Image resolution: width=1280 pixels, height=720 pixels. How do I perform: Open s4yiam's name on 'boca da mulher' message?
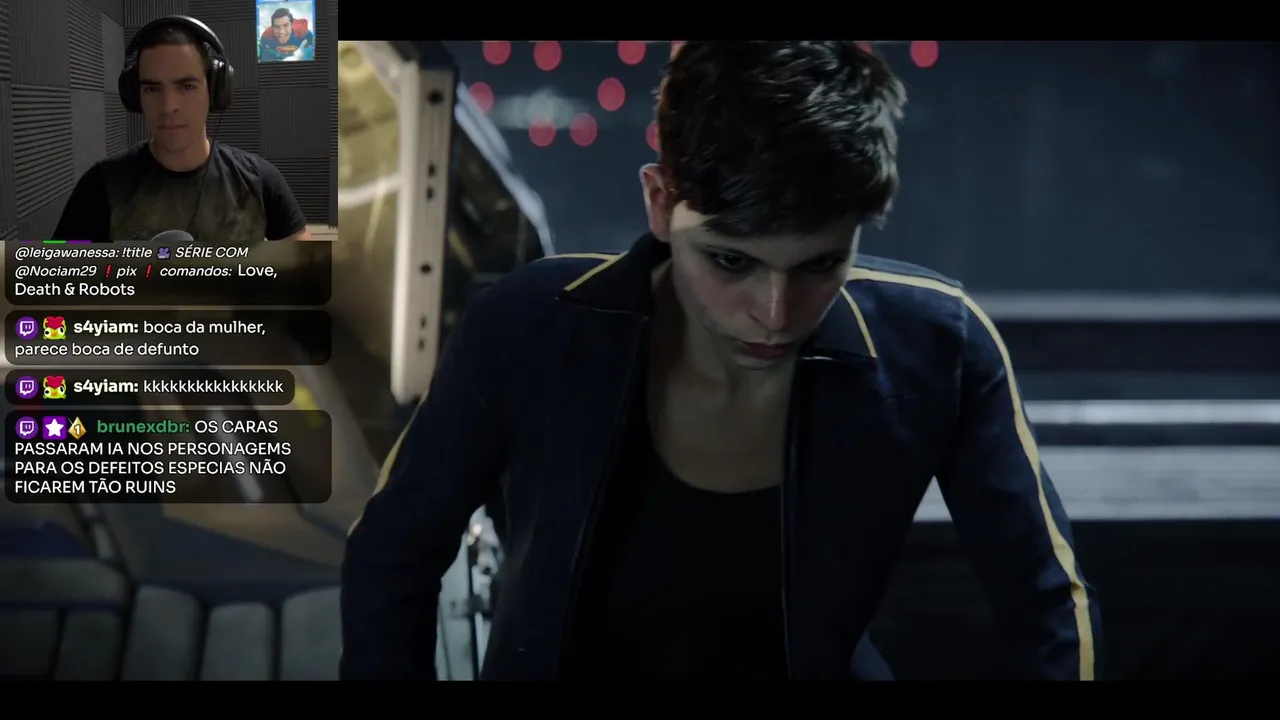[x=106, y=327]
